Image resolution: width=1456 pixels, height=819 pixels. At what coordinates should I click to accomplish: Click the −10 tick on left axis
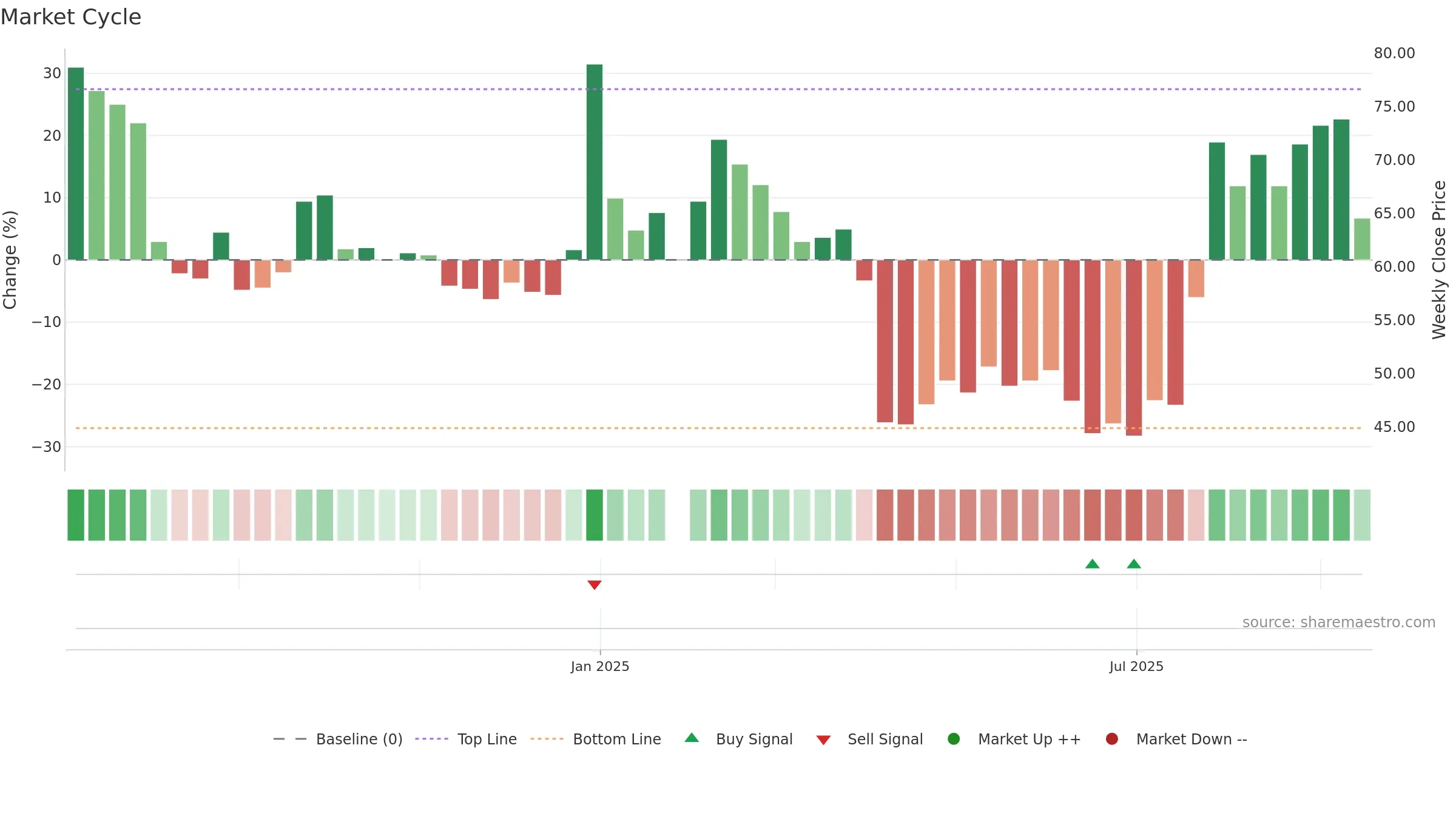pyautogui.click(x=47, y=322)
